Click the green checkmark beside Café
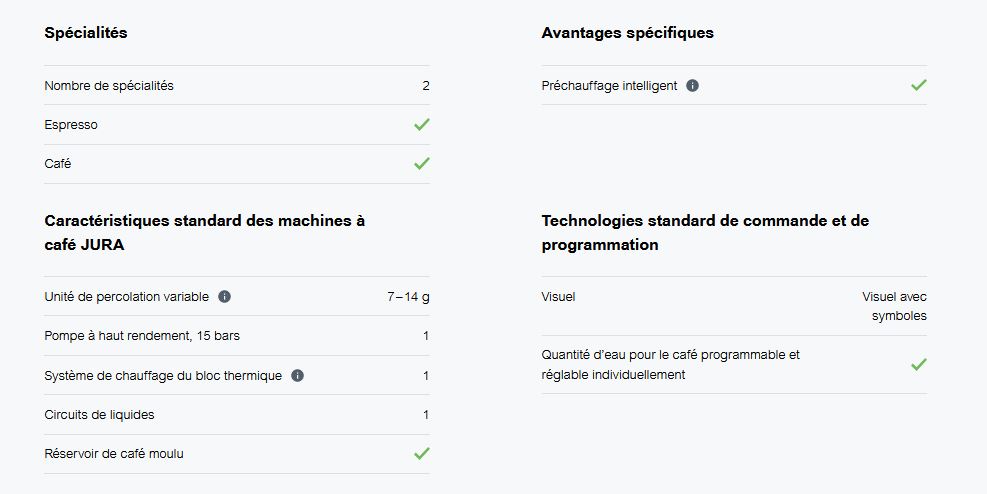The height and width of the screenshot is (494, 987). click(422, 164)
